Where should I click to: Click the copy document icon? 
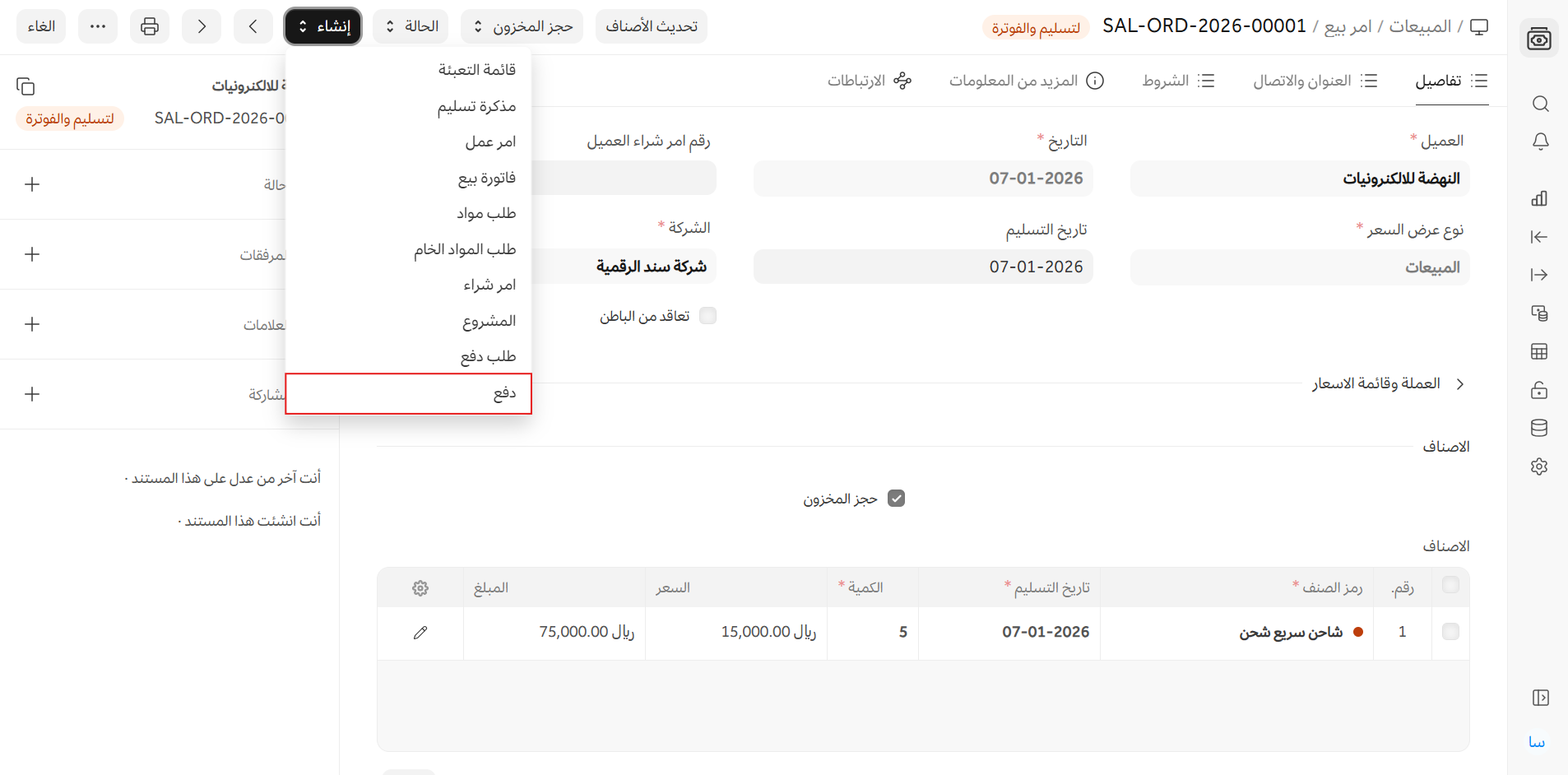tap(26, 86)
